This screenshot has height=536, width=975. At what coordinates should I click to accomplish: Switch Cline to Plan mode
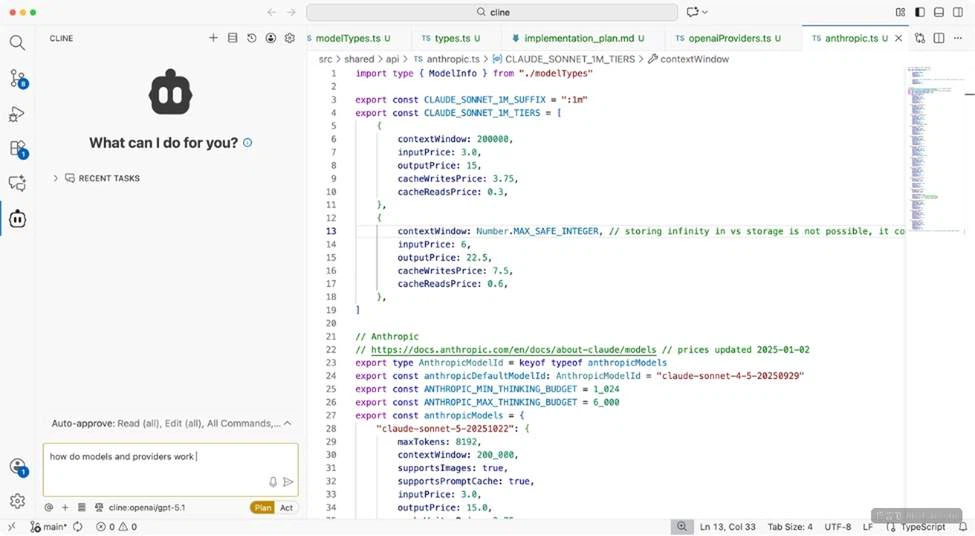point(262,507)
